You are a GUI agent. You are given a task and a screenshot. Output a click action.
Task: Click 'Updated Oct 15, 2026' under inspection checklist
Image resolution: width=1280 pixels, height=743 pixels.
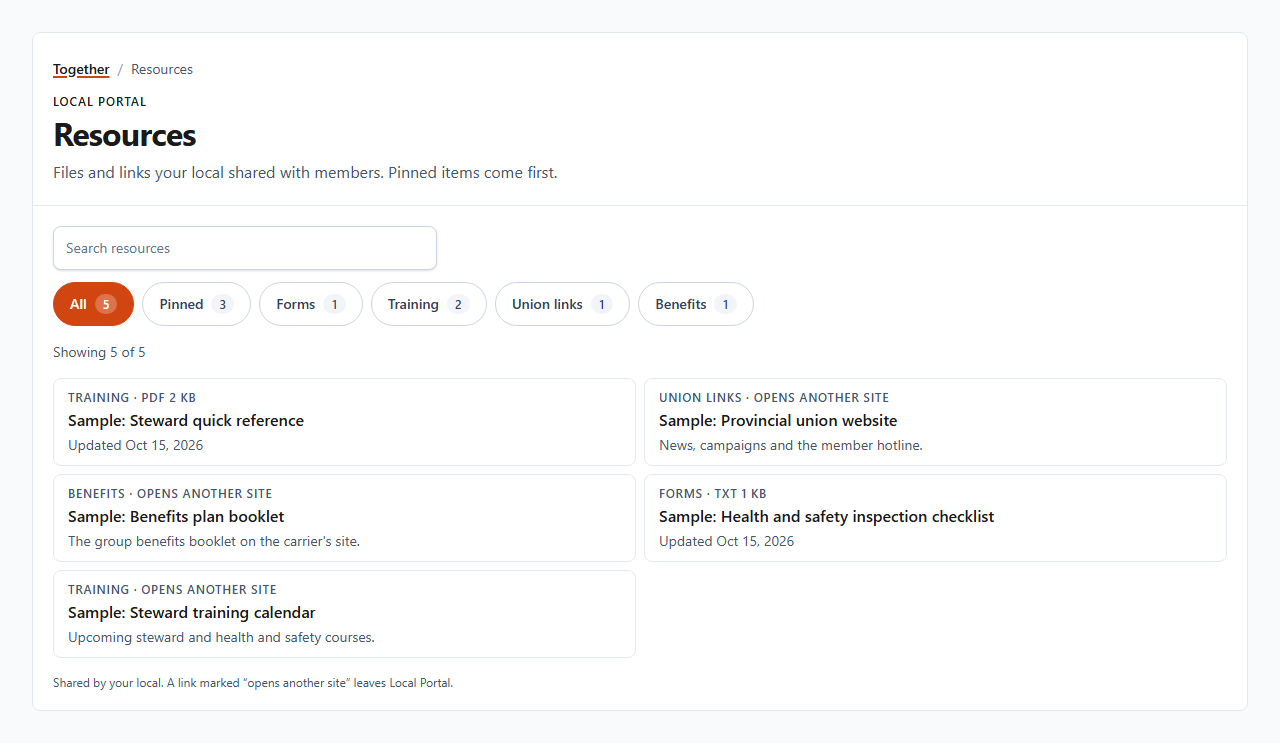pos(727,541)
